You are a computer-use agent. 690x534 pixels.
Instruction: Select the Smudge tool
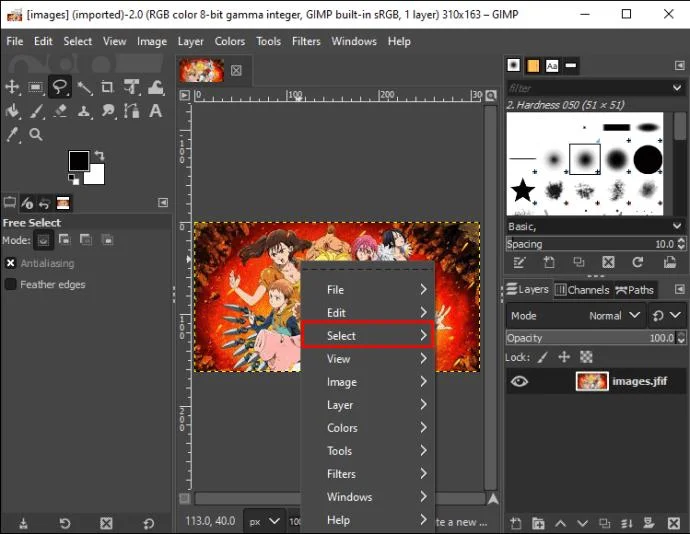[108, 110]
